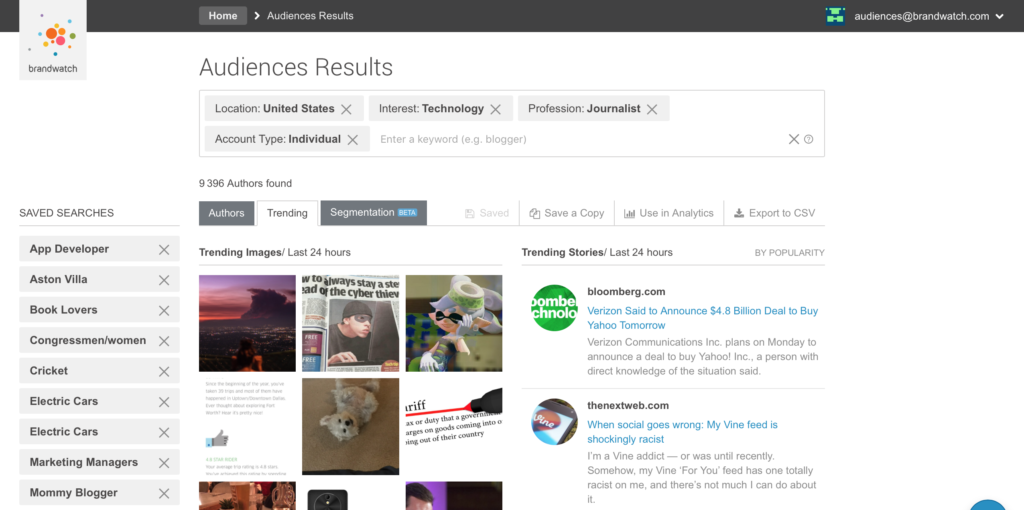
Task: Expand the account dropdown for audiences@brandwatch.com
Action: [1000, 16]
